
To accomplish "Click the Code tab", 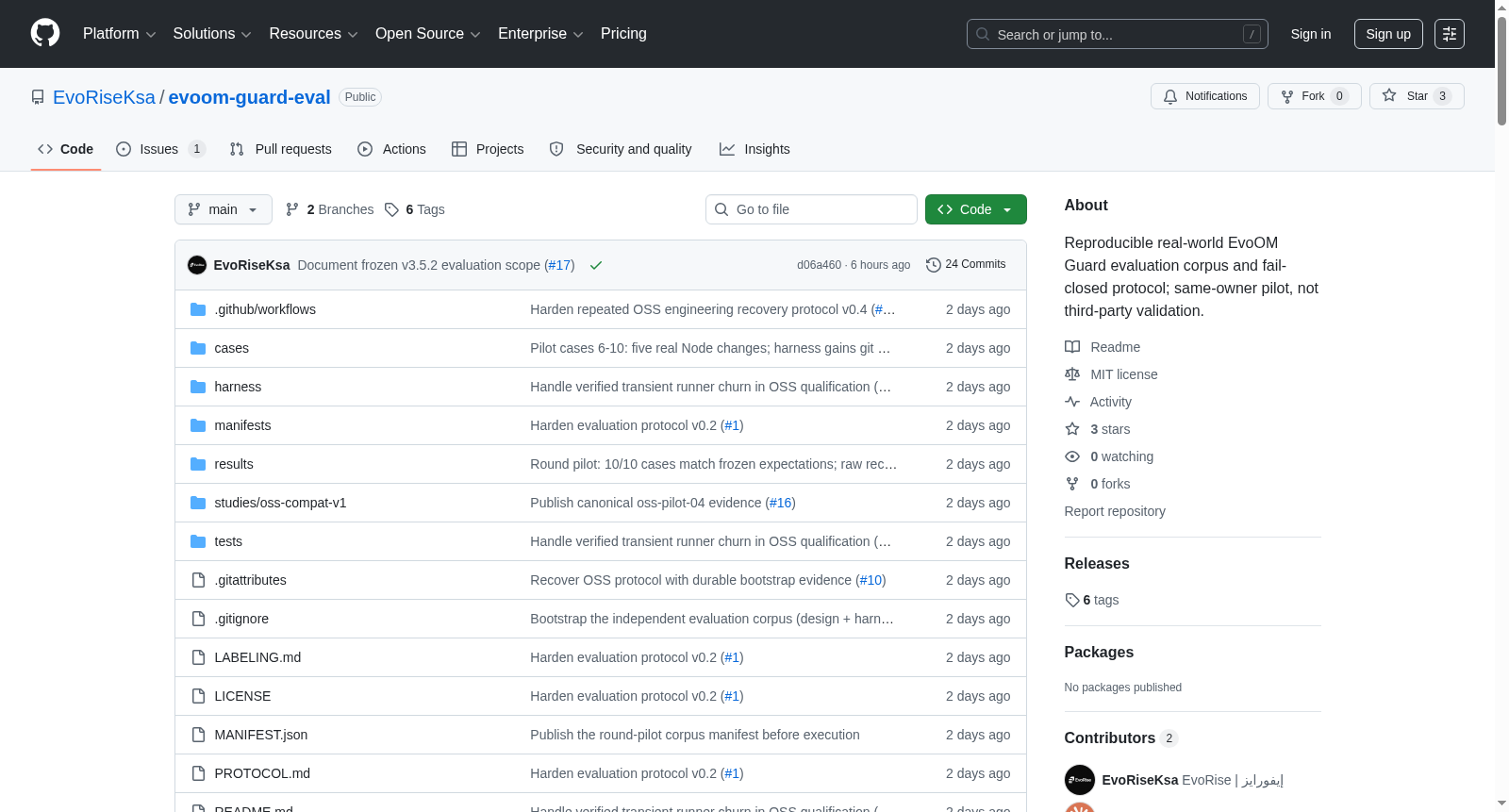I will pyautogui.click(x=66, y=149).
